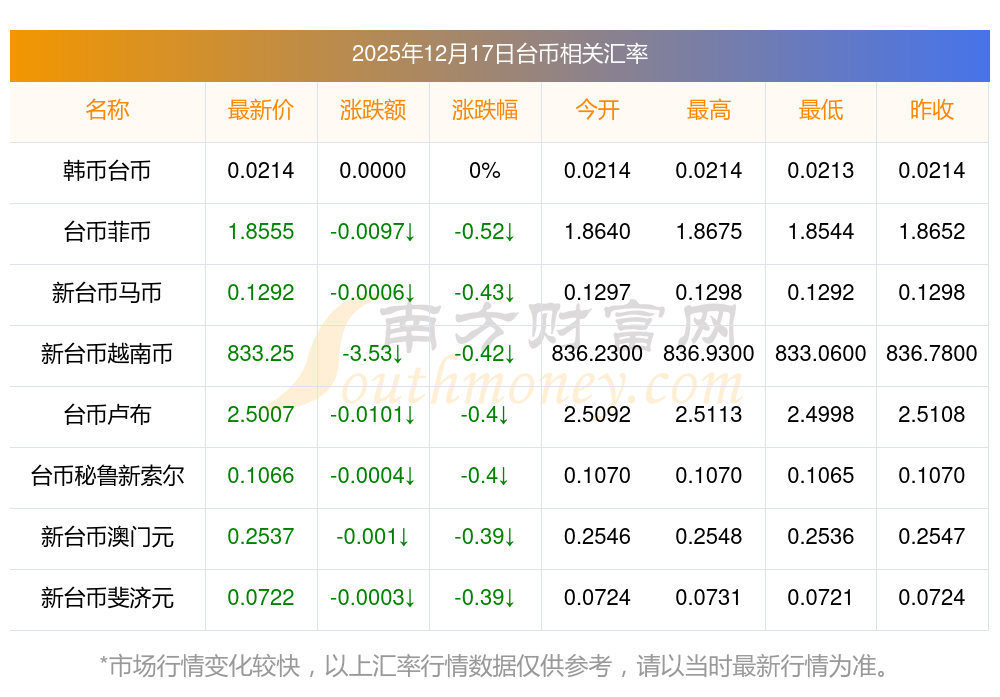The height and width of the screenshot is (697, 1000).
Task: Open the 台币秘鲁新索尔 row
Action: 107,476
